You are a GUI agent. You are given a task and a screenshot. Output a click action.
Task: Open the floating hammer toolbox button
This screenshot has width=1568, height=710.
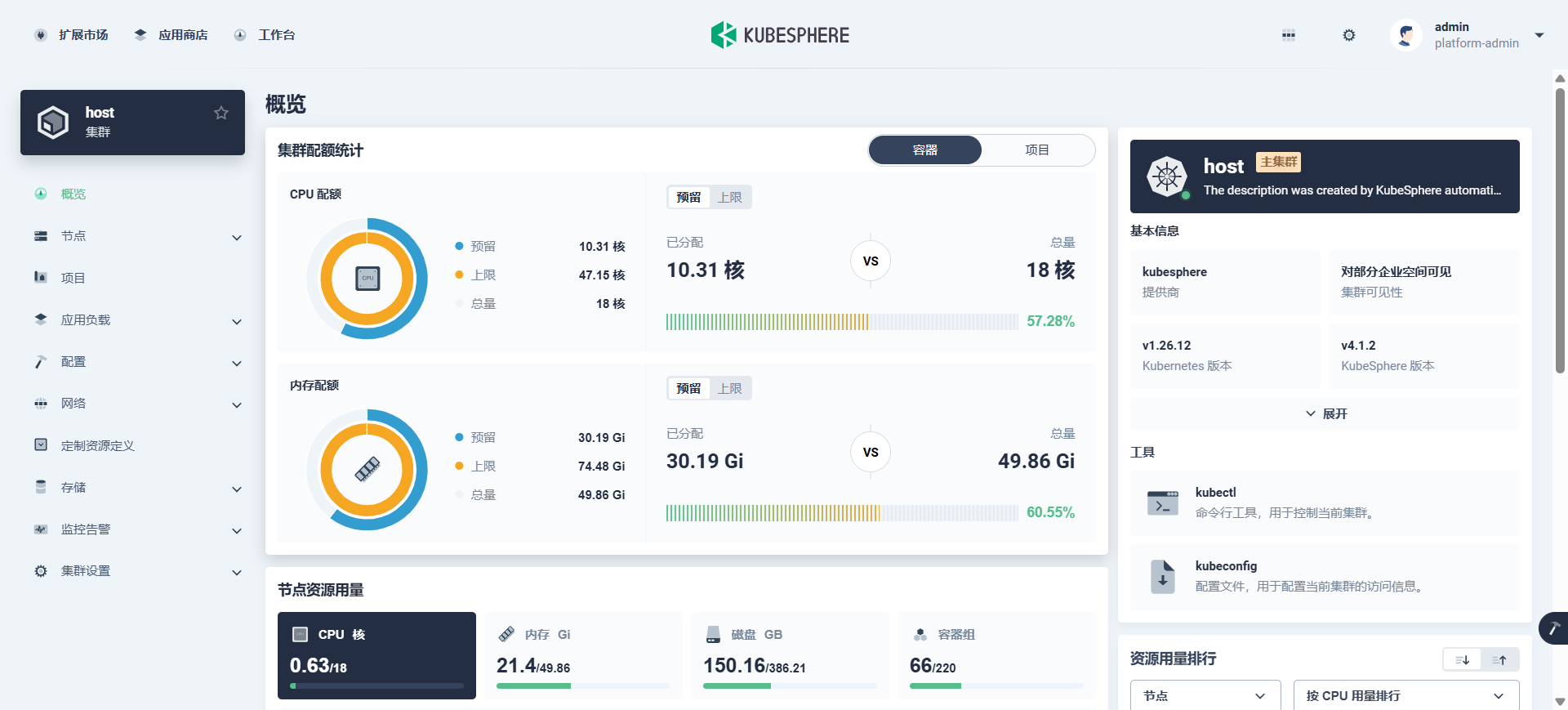click(x=1553, y=628)
